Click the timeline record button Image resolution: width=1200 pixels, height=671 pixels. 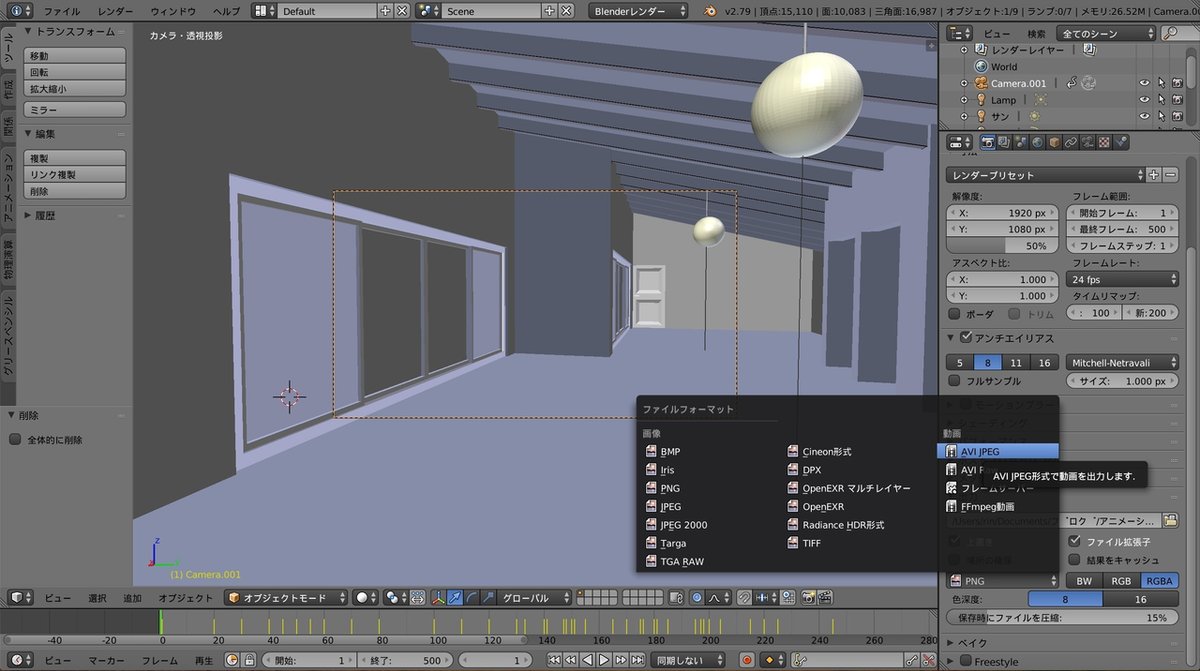click(747, 661)
